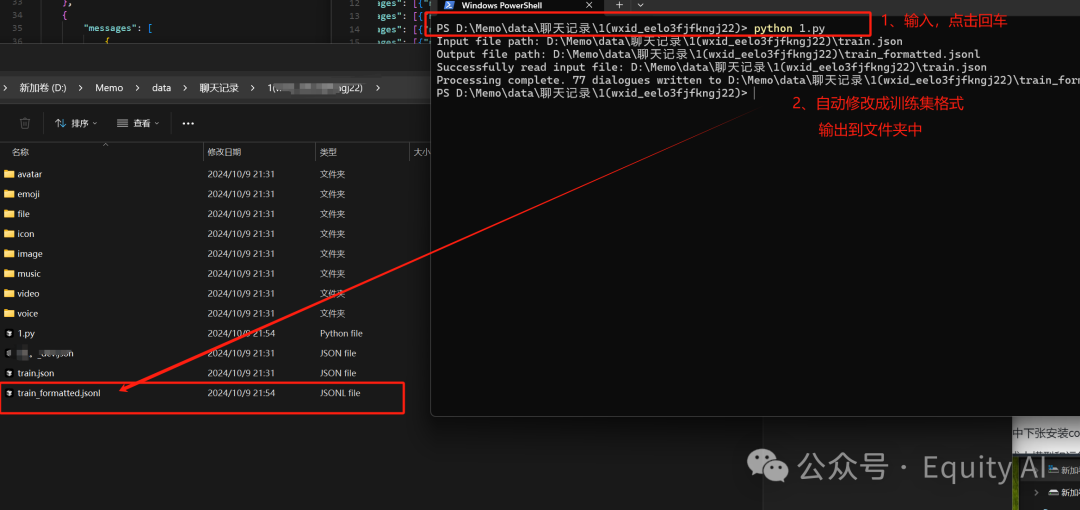This screenshot has height=510, width=1080.
Task: Click line number 35 in editor gutter
Action: click(x=17, y=28)
